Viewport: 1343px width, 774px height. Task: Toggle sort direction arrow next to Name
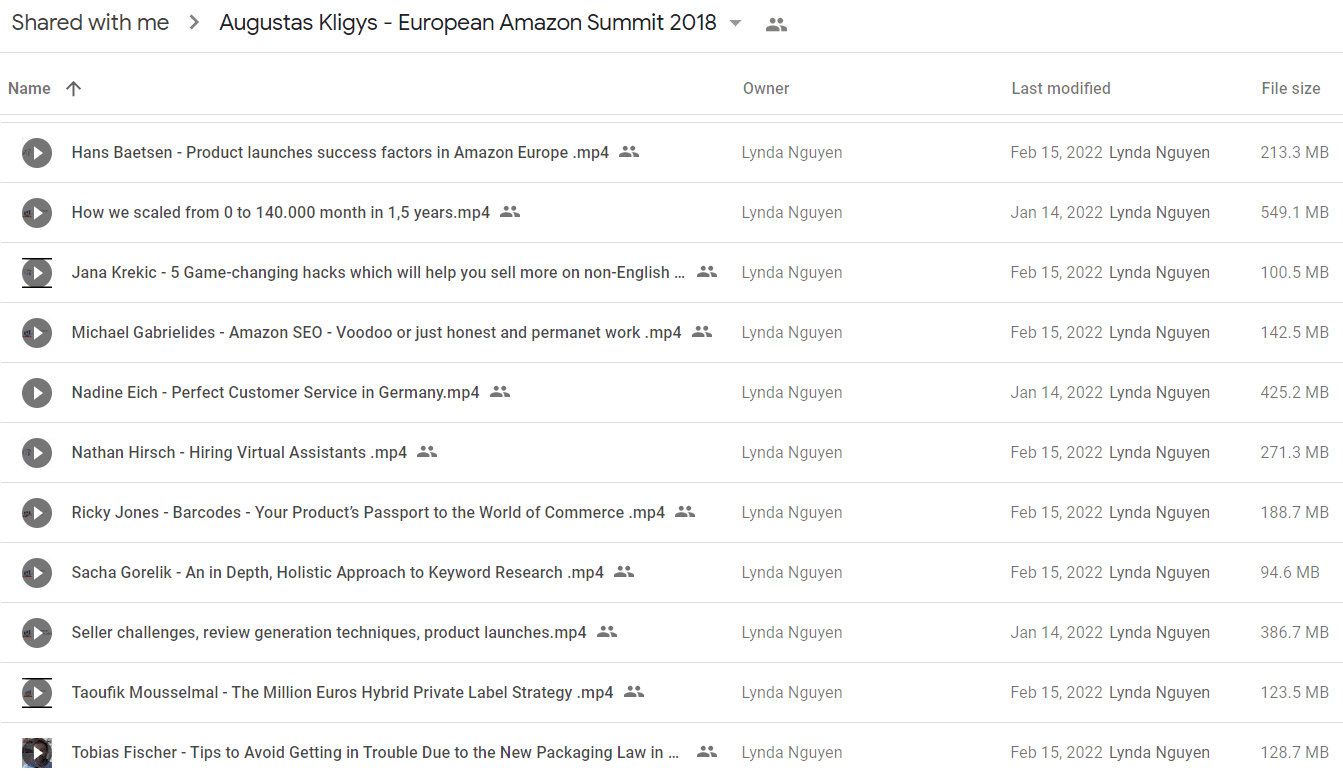[x=73, y=88]
